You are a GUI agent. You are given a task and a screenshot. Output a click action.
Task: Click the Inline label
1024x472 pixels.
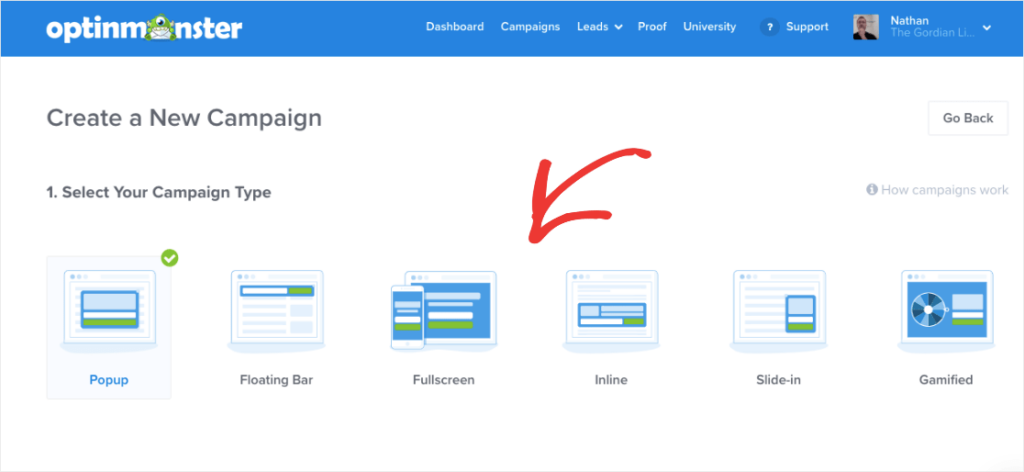point(611,379)
